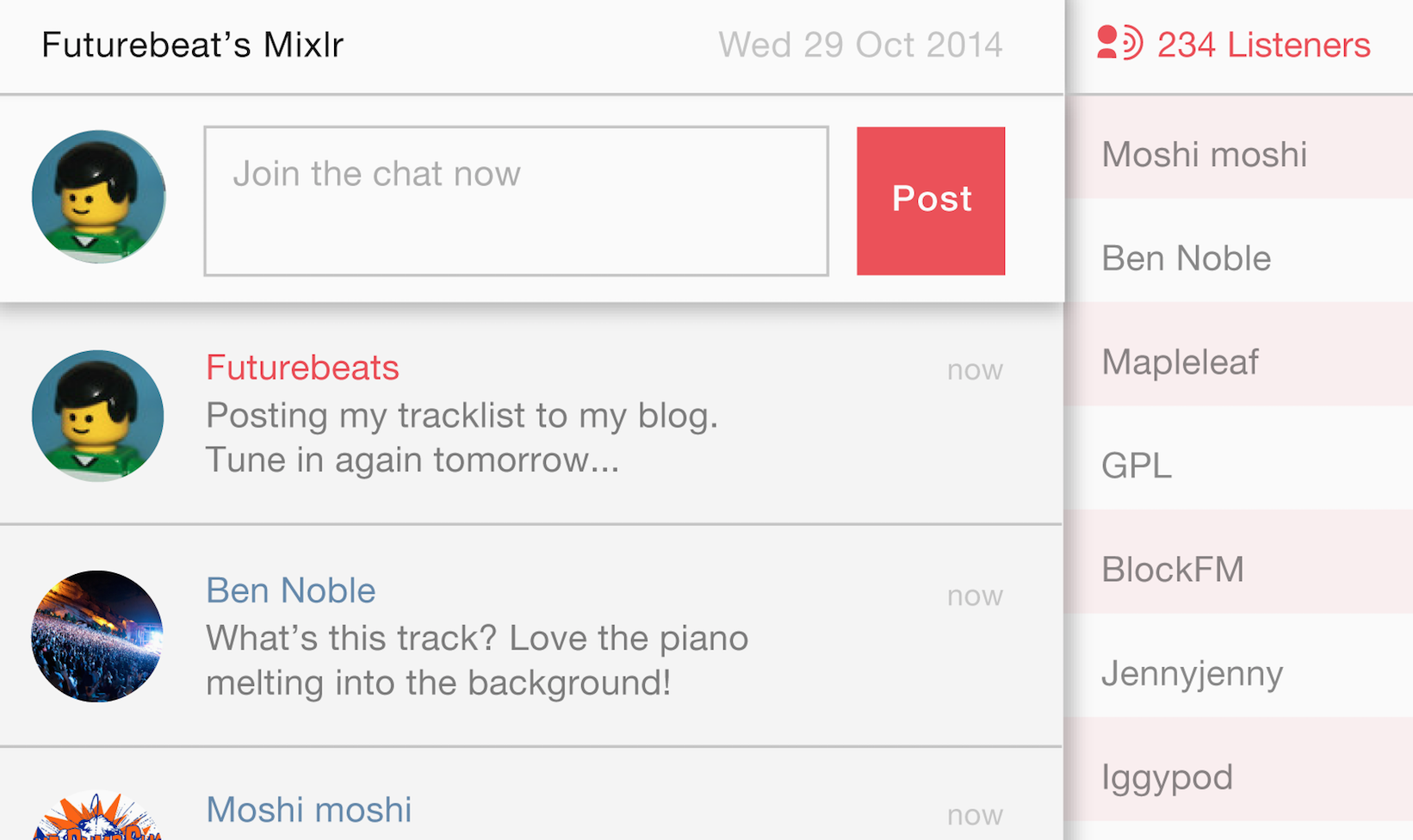This screenshot has height=840, width=1413.
Task: Click the '234 Listeners' header text
Action: tap(1263, 45)
